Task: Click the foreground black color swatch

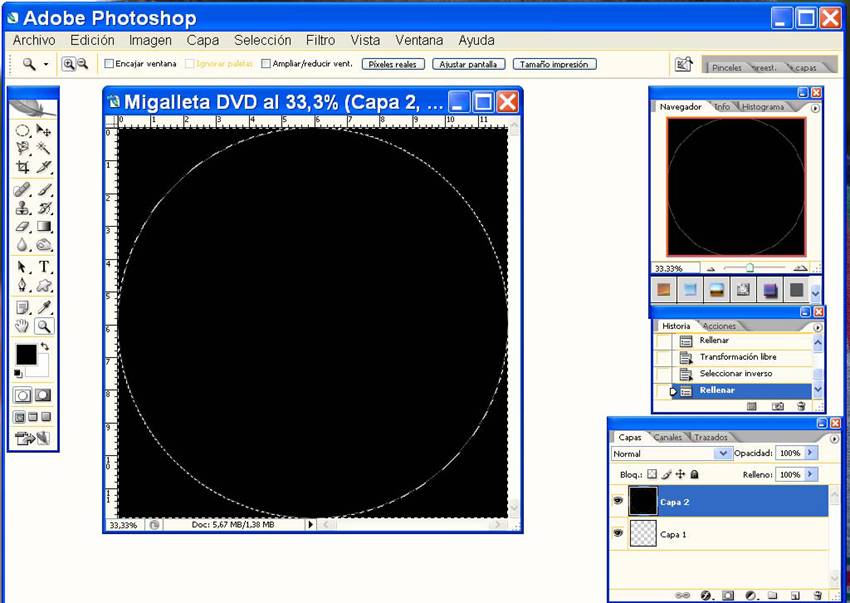Action: click(x=26, y=355)
